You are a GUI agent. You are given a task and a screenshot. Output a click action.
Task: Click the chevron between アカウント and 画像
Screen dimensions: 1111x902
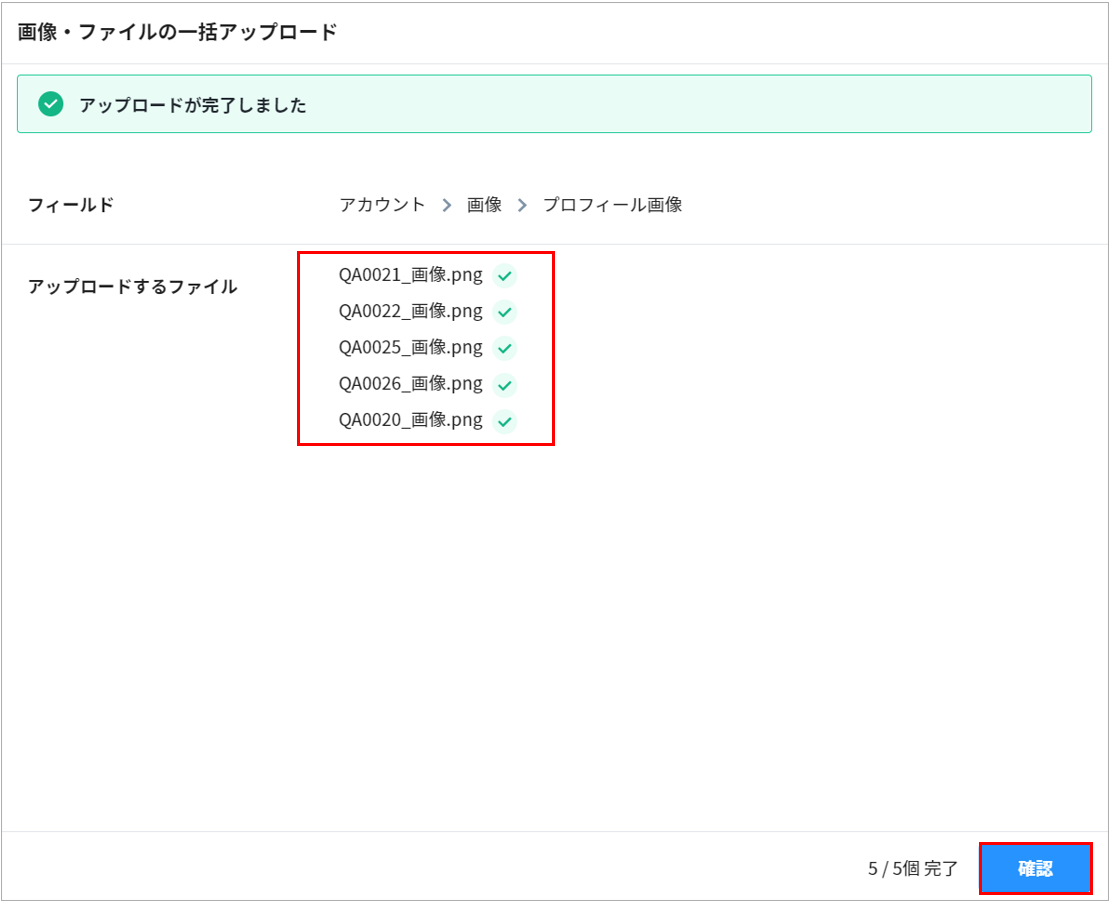(447, 205)
